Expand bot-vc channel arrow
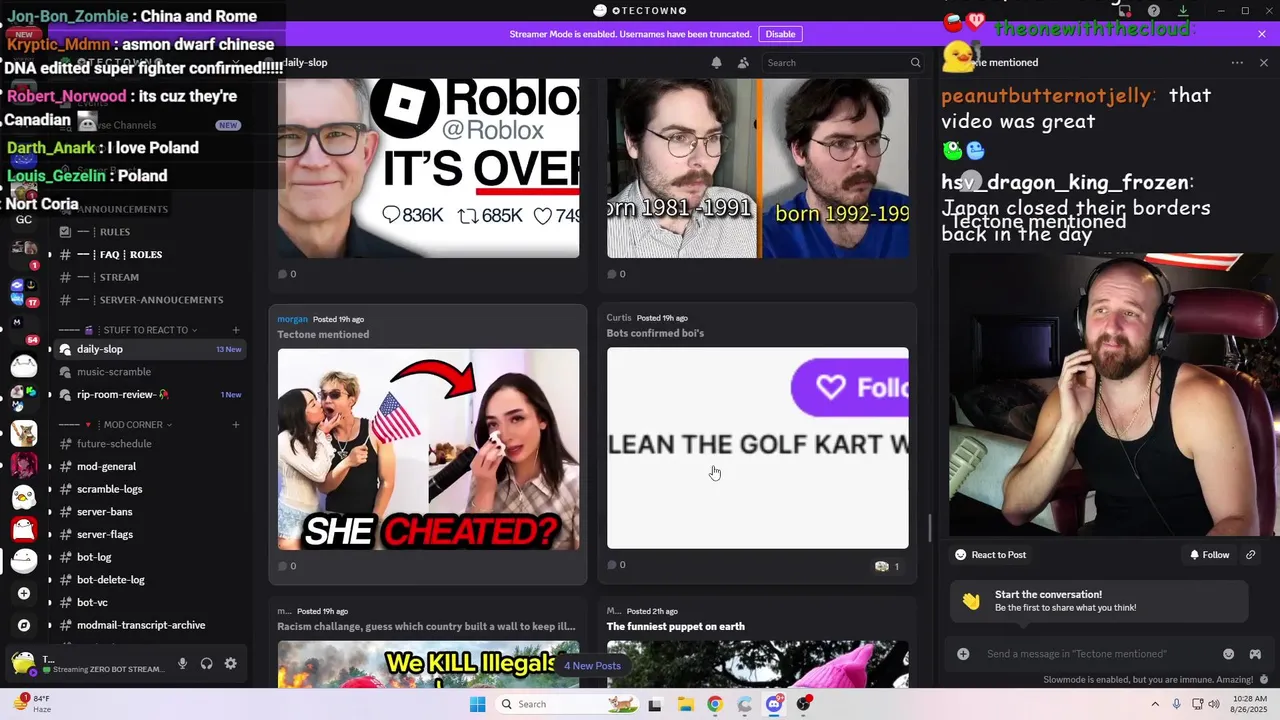1280x720 pixels. tap(50, 603)
